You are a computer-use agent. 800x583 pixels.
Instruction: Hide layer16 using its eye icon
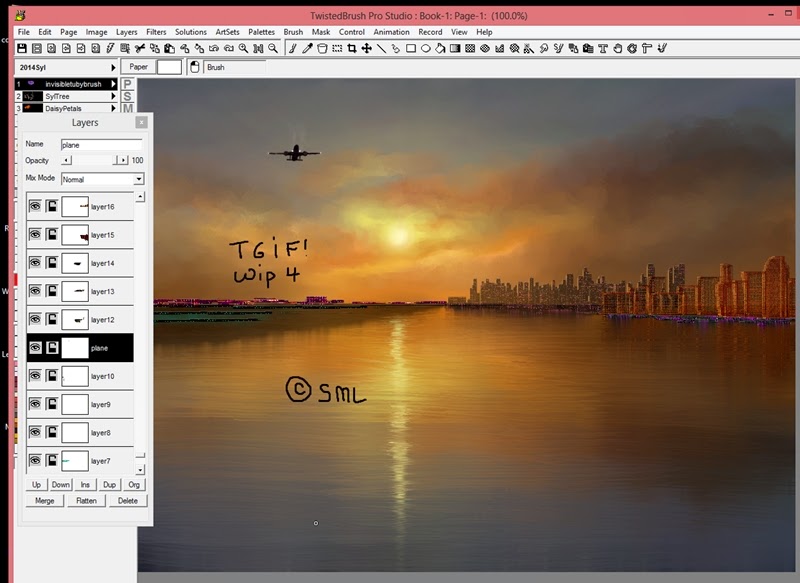click(35, 206)
